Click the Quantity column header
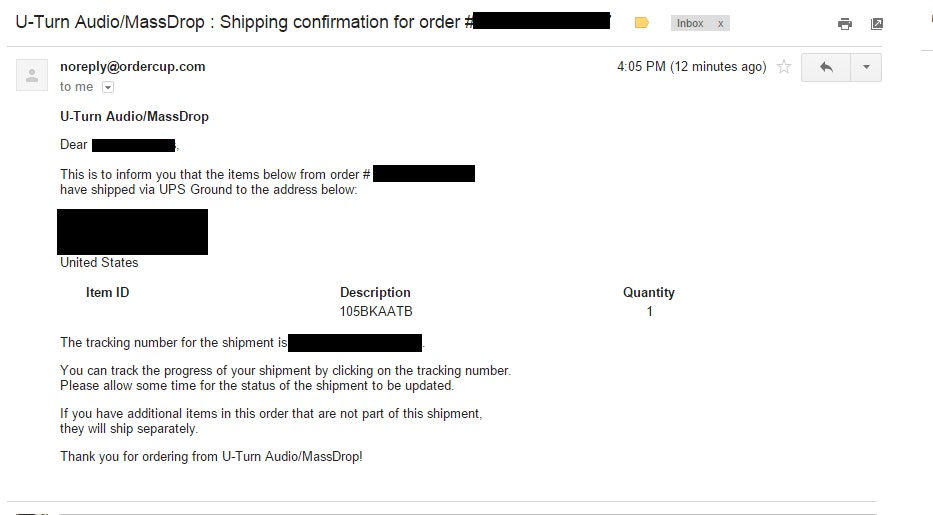This screenshot has height=515, width=933. pos(649,293)
